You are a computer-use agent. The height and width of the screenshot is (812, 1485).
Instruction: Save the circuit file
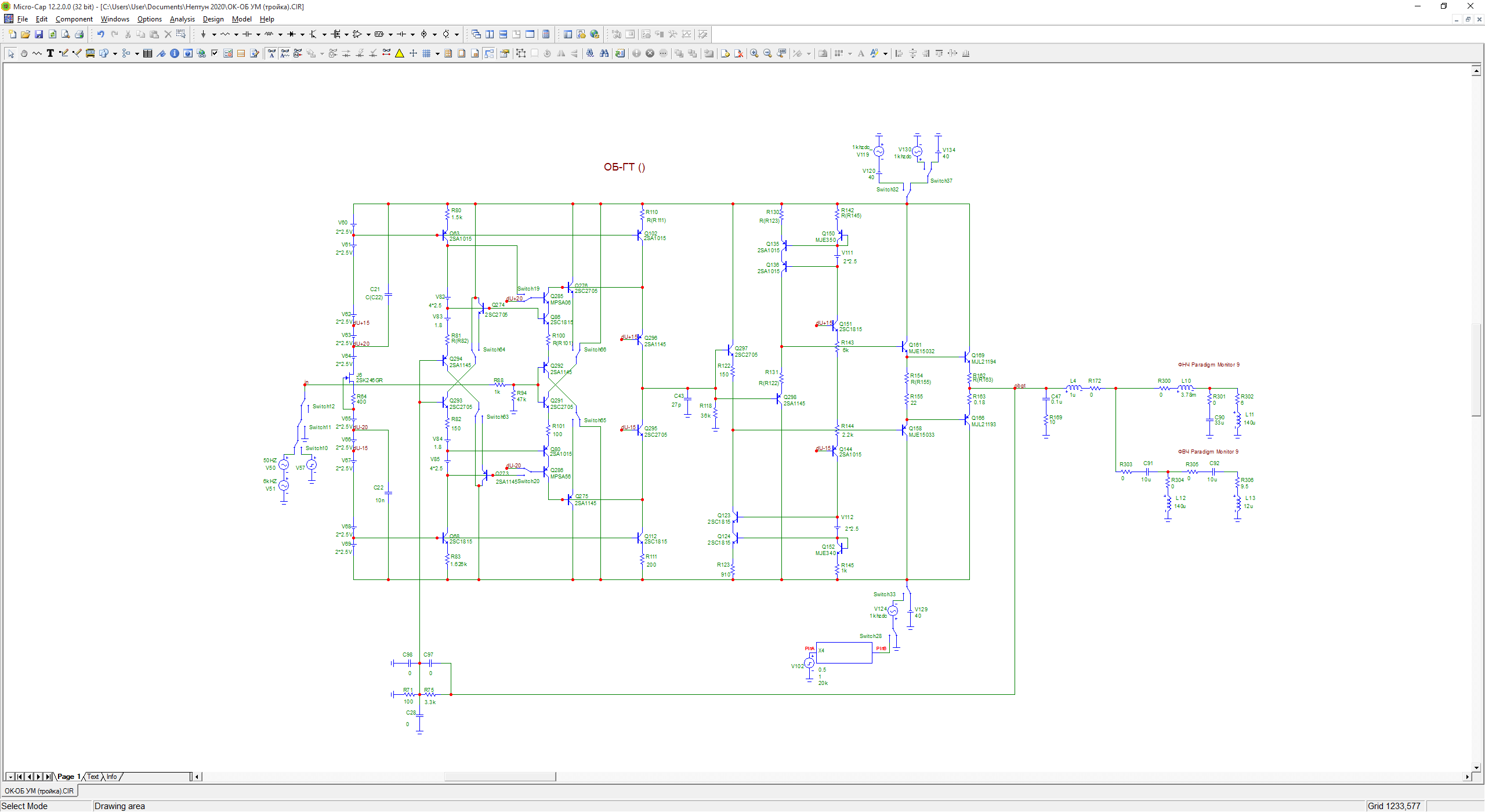39,34
